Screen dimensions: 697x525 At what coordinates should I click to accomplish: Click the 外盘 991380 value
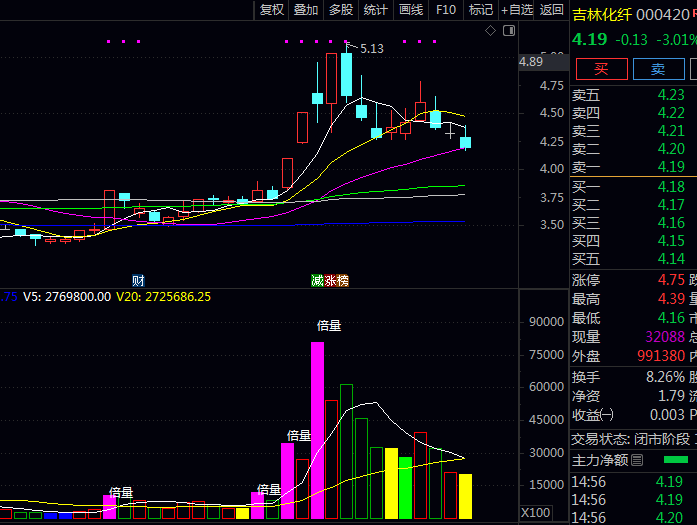pyautogui.click(x=661, y=356)
